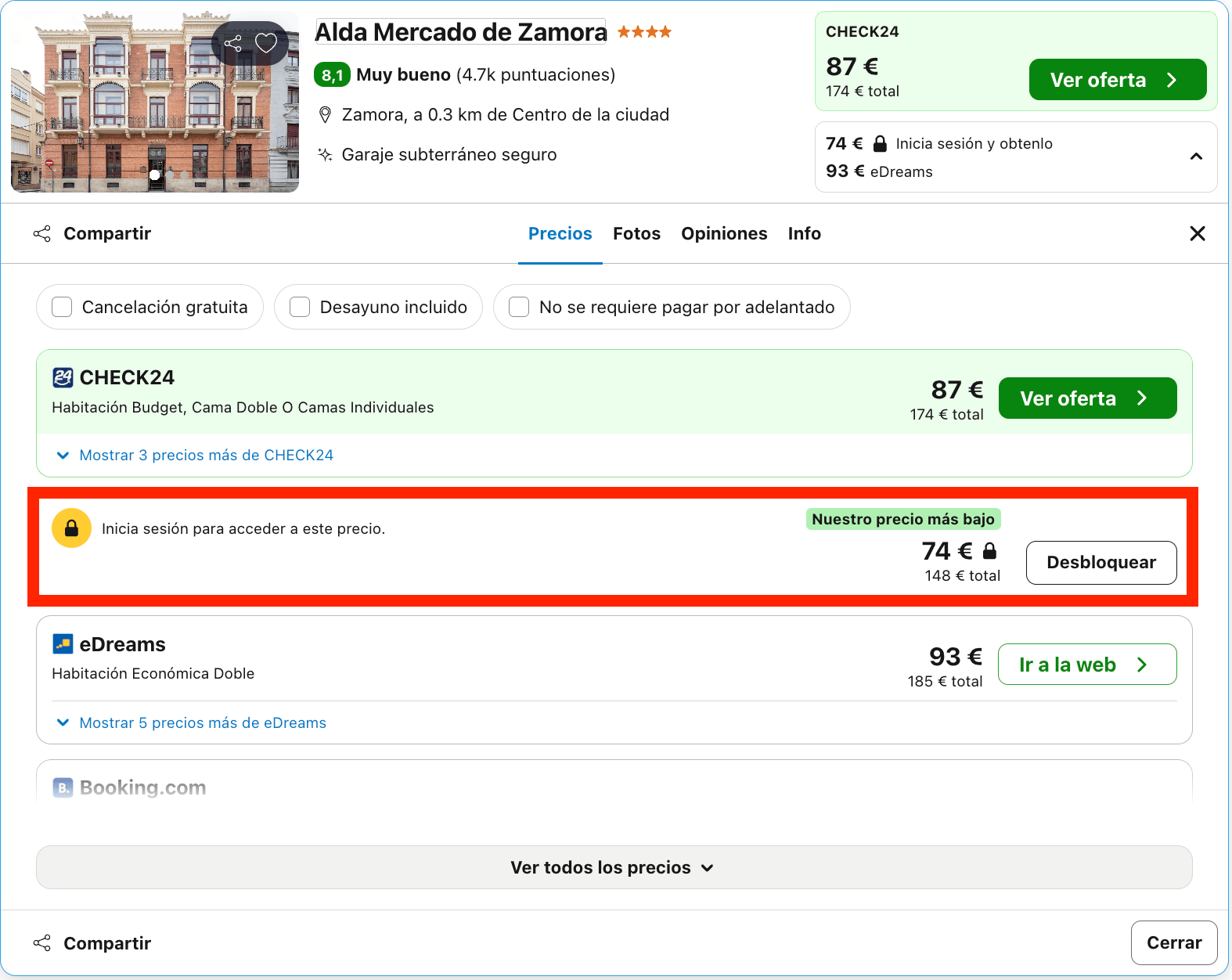Open the Opiniones tab
1232x980 pixels.
click(724, 233)
